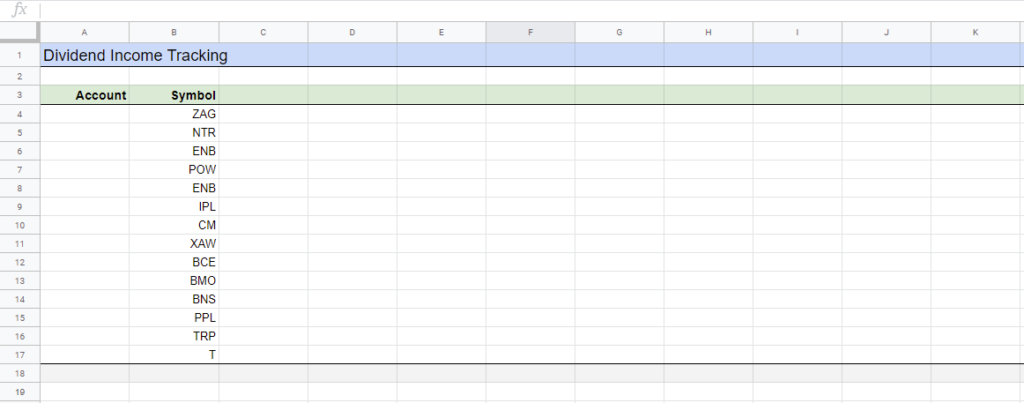Click the XAW symbol cell
1024x403 pixels.
tap(174, 244)
